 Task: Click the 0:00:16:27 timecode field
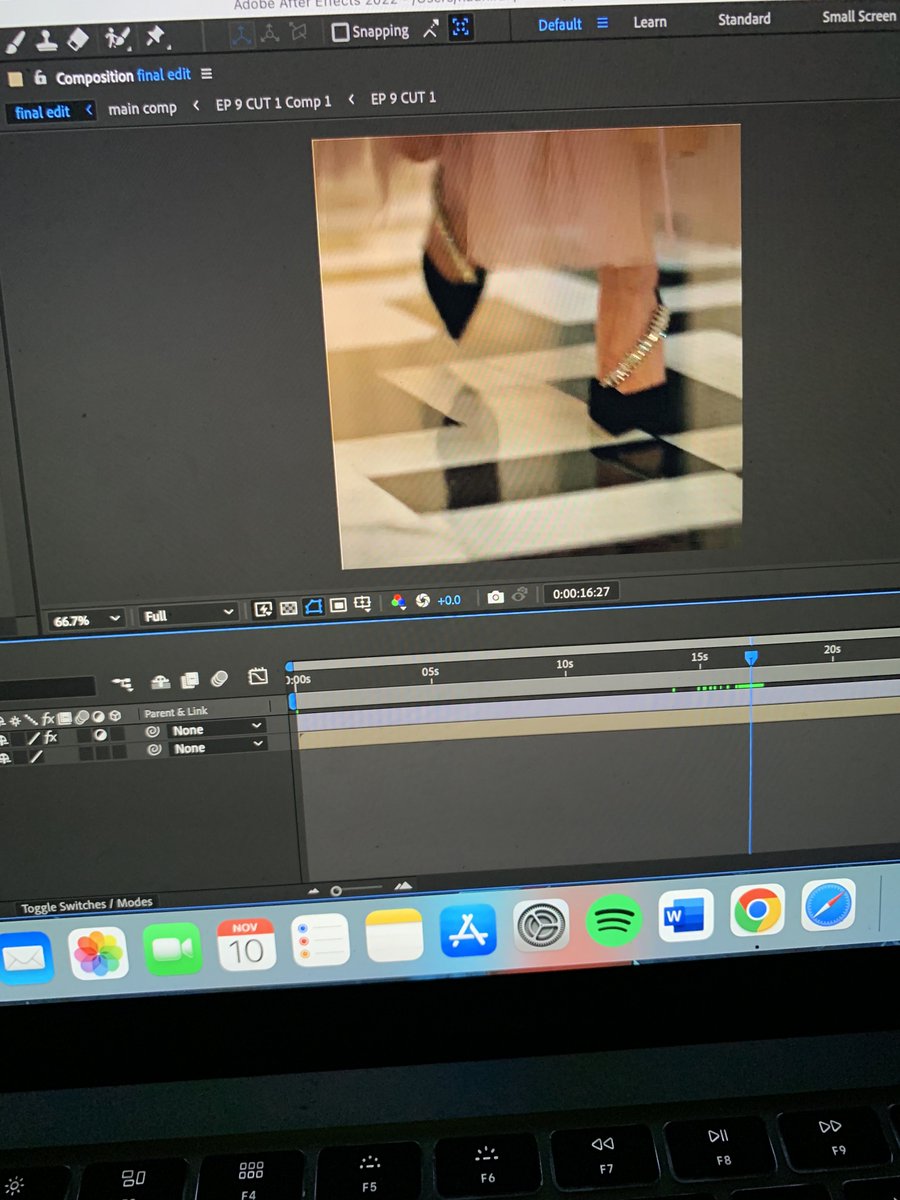pos(581,592)
